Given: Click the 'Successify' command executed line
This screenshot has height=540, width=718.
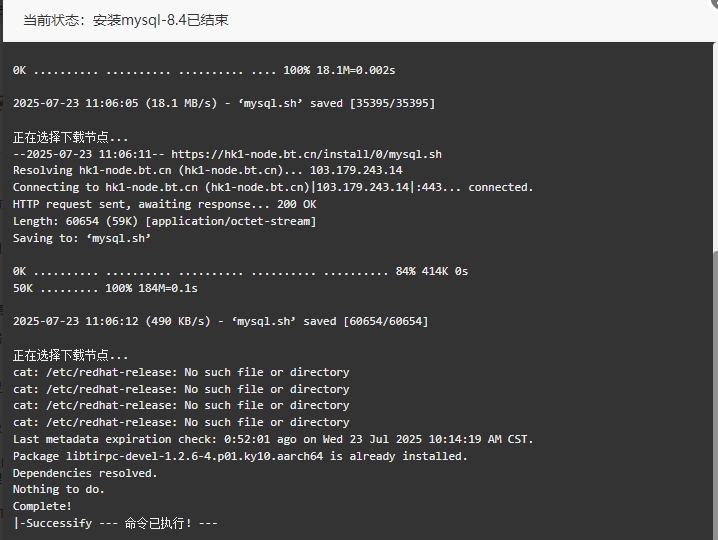Looking at the screenshot, I should [x=115, y=523].
